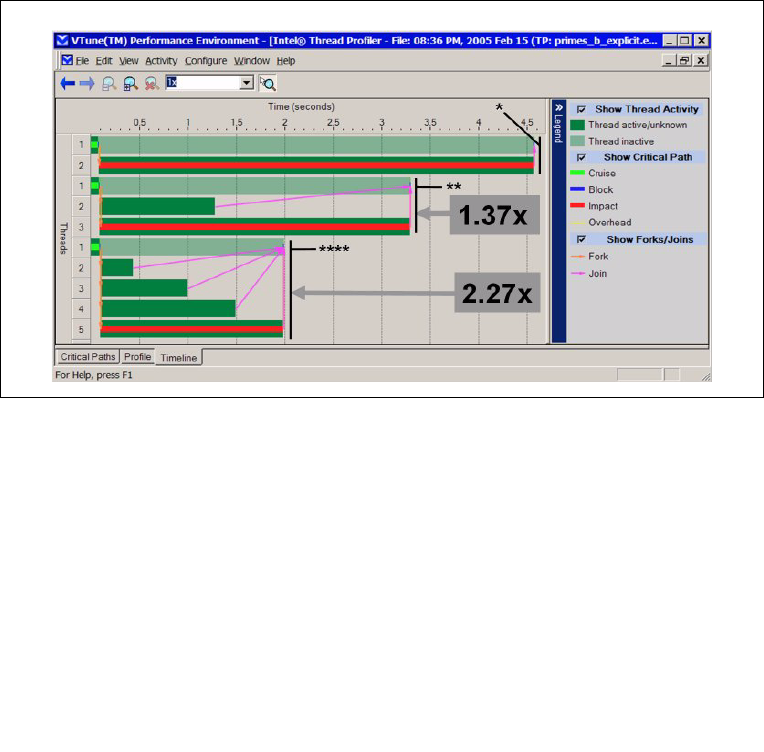
Task: Click the Time (seconds) axis label
Action: click(301, 107)
